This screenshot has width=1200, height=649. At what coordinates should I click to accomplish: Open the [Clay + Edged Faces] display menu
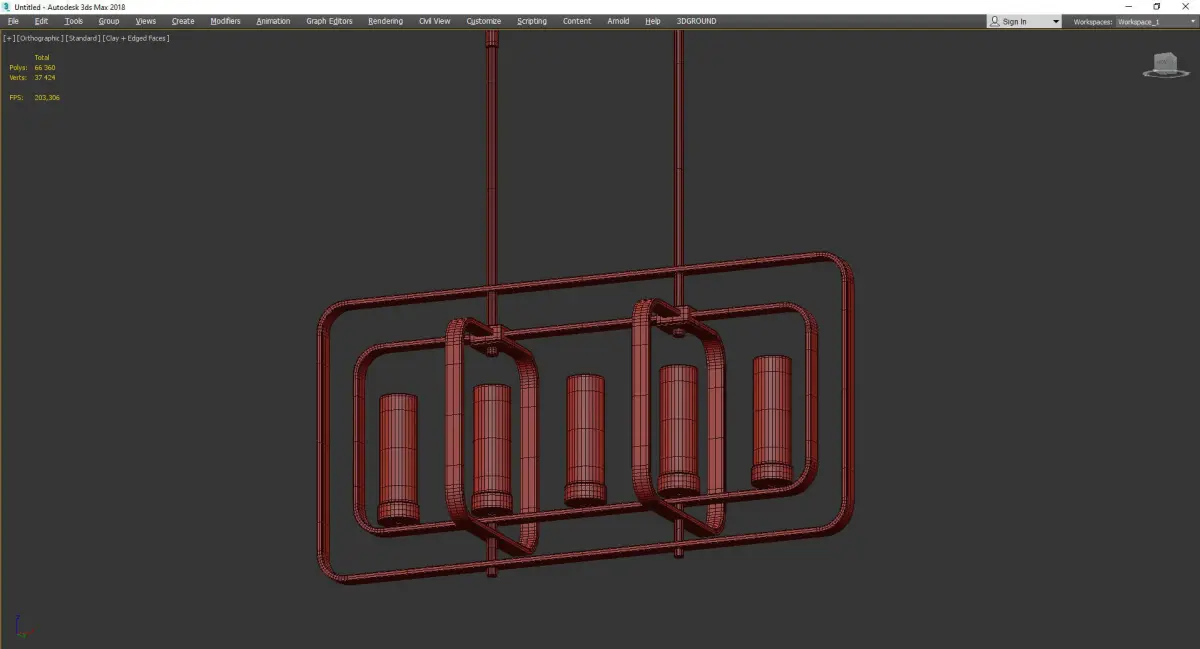tap(135, 38)
